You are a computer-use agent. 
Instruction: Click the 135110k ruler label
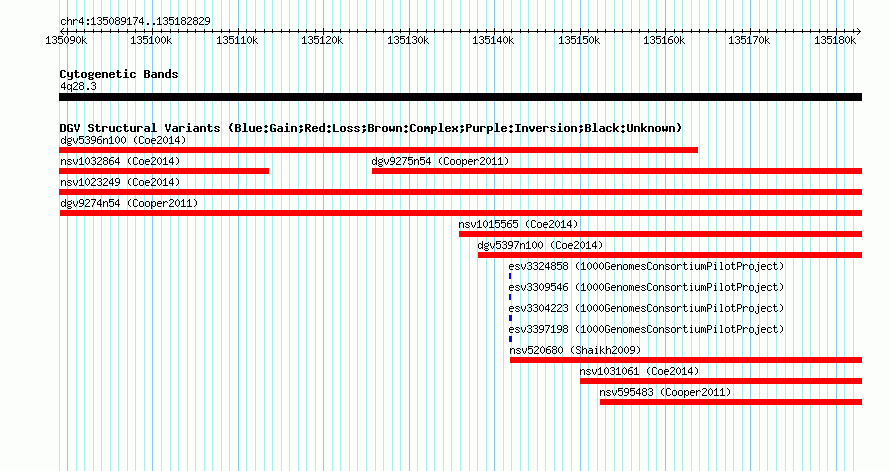click(x=237, y=40)
